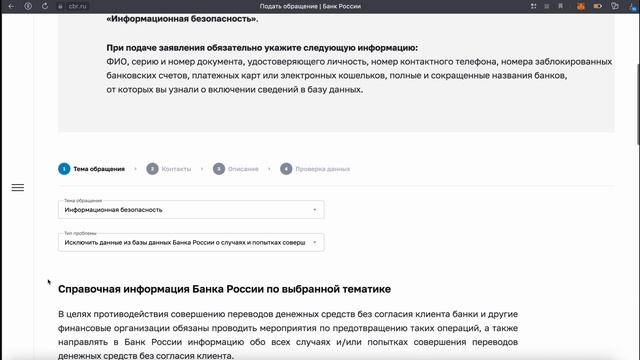Open the hamburger side menu
The width and height of the screenshot is (640, 360).
pyautogui.click(x=18, y=188)
